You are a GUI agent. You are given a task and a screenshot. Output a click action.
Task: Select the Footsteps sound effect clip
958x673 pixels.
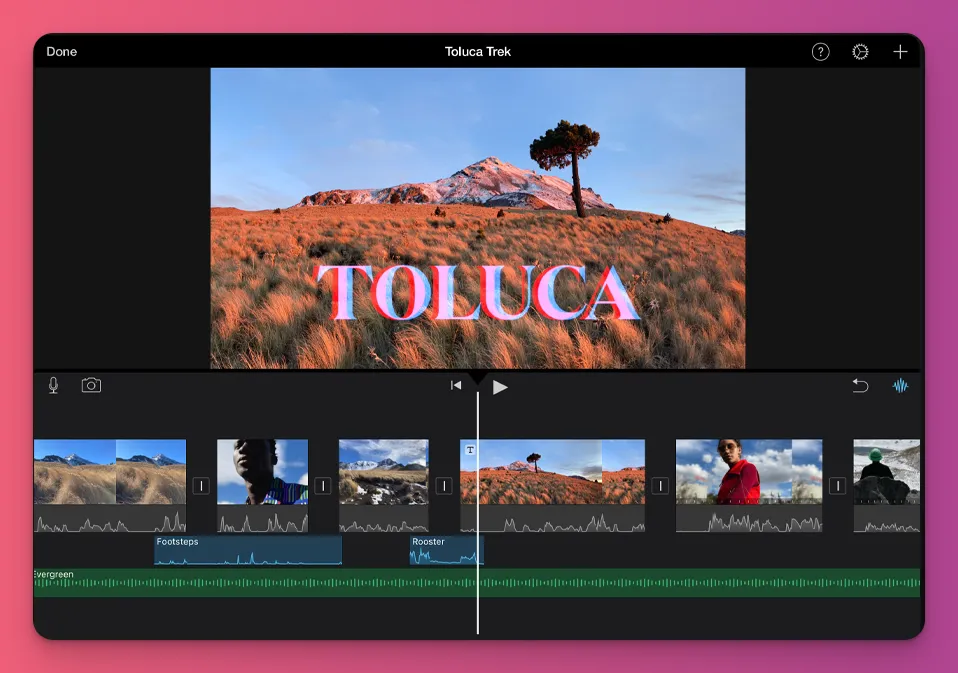(245, 550)
